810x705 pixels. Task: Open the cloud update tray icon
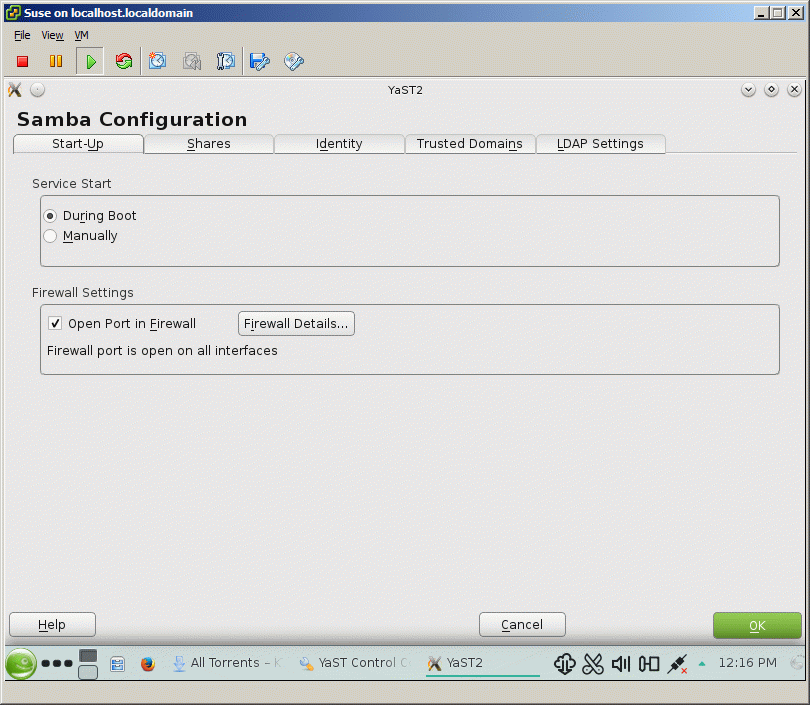pyautogui.click(x=565, y=664)
